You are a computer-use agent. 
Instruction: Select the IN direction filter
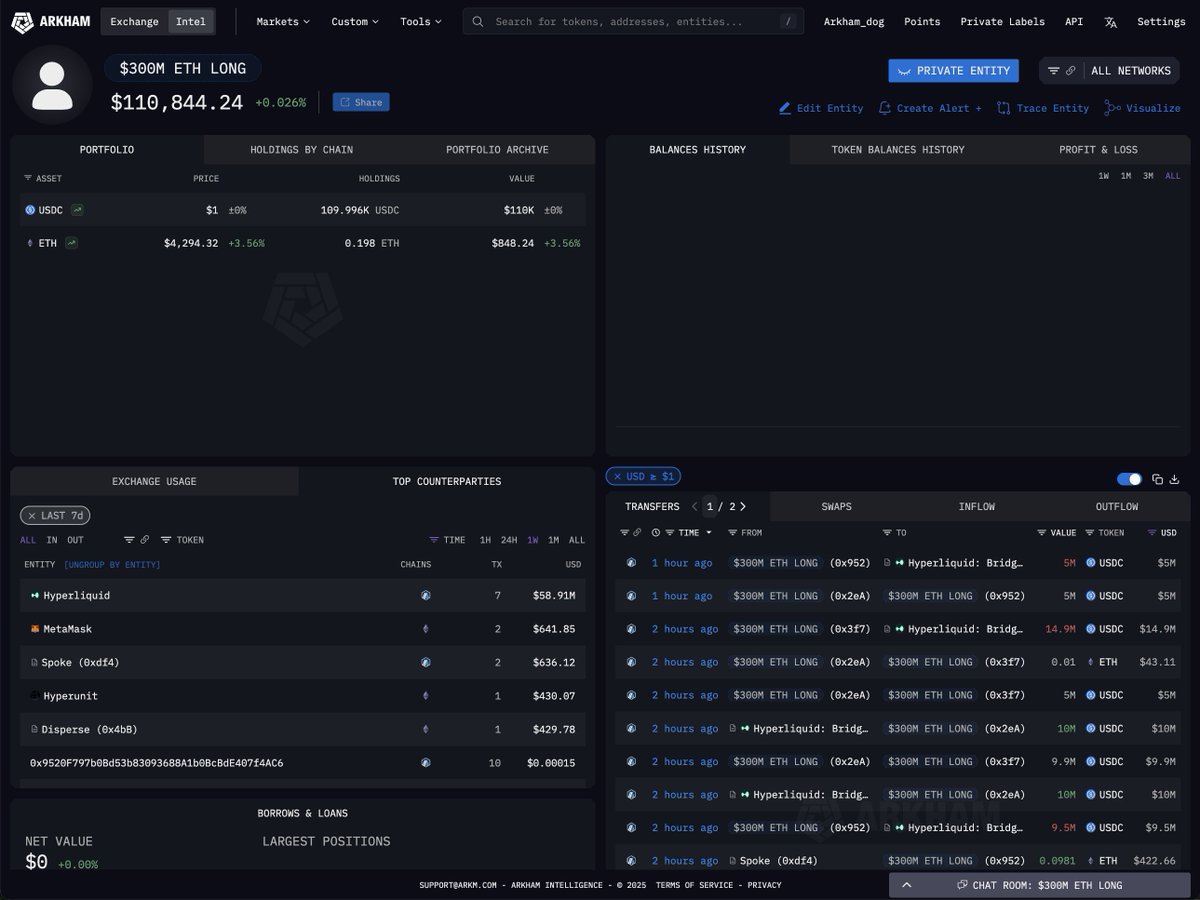point(52,540)
